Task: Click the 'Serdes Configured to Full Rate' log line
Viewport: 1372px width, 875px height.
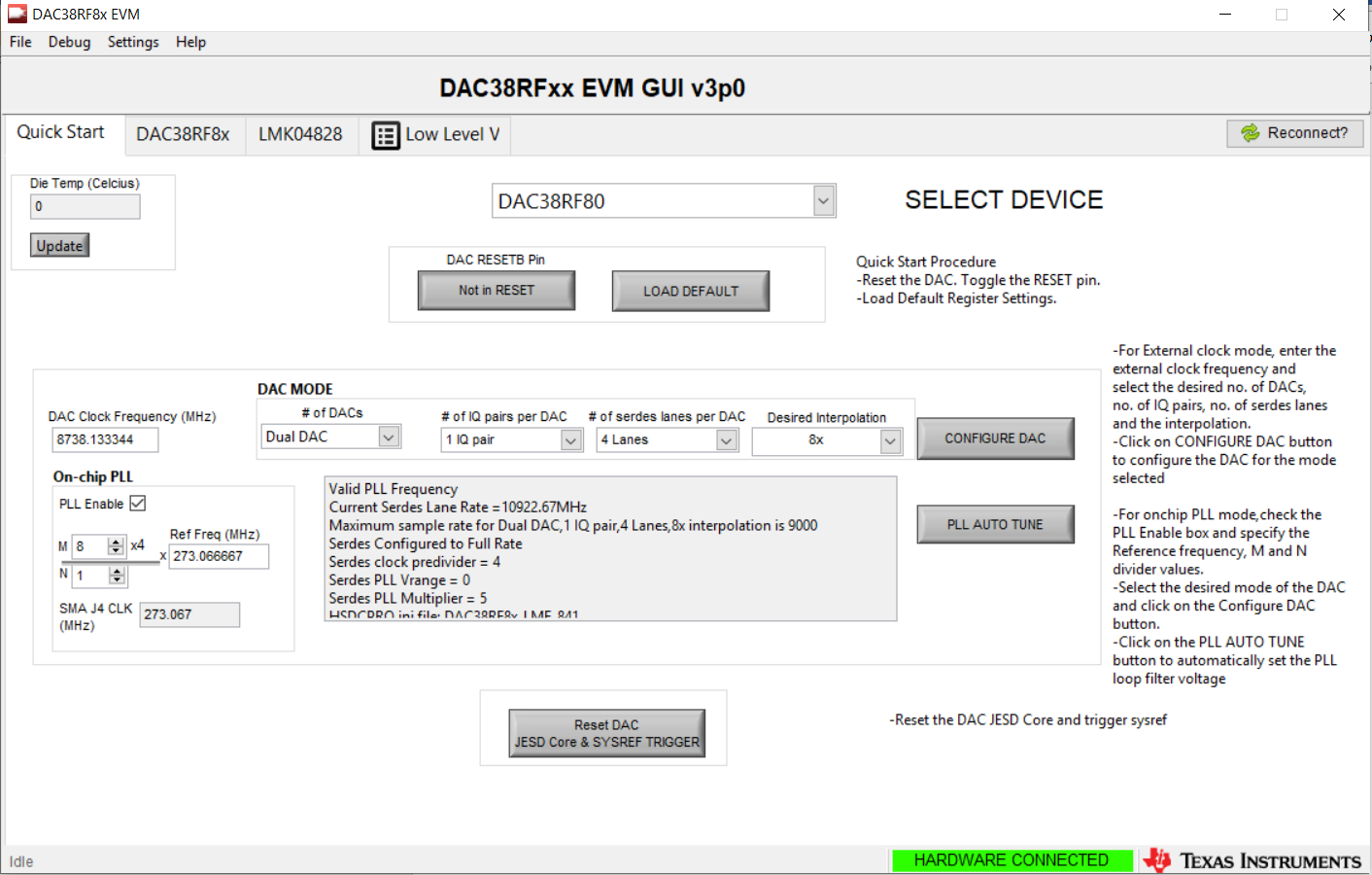Action: pos(426,544)
